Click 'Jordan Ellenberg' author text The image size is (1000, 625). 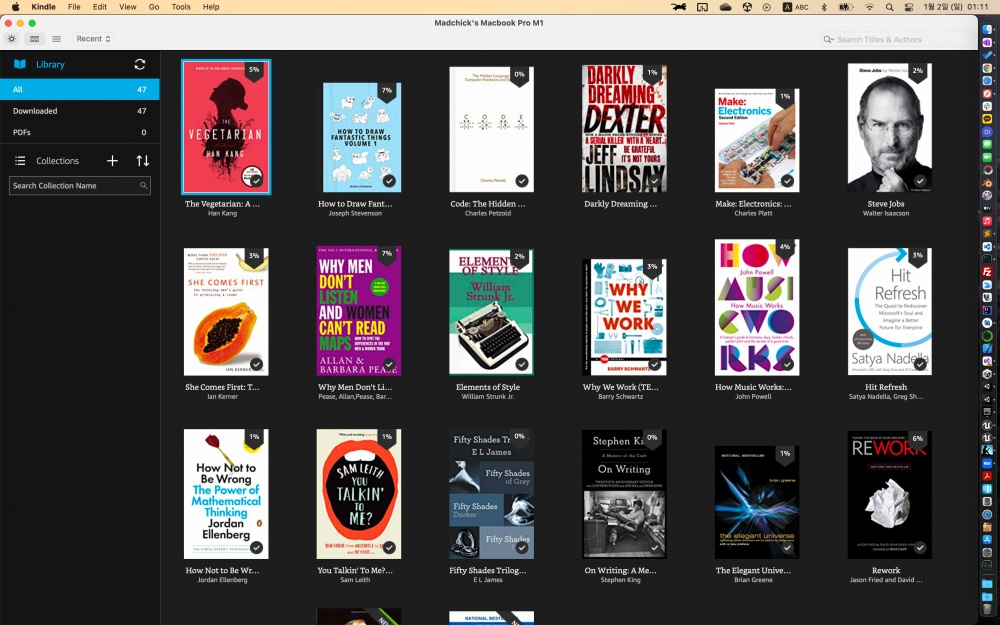point(223,580)
